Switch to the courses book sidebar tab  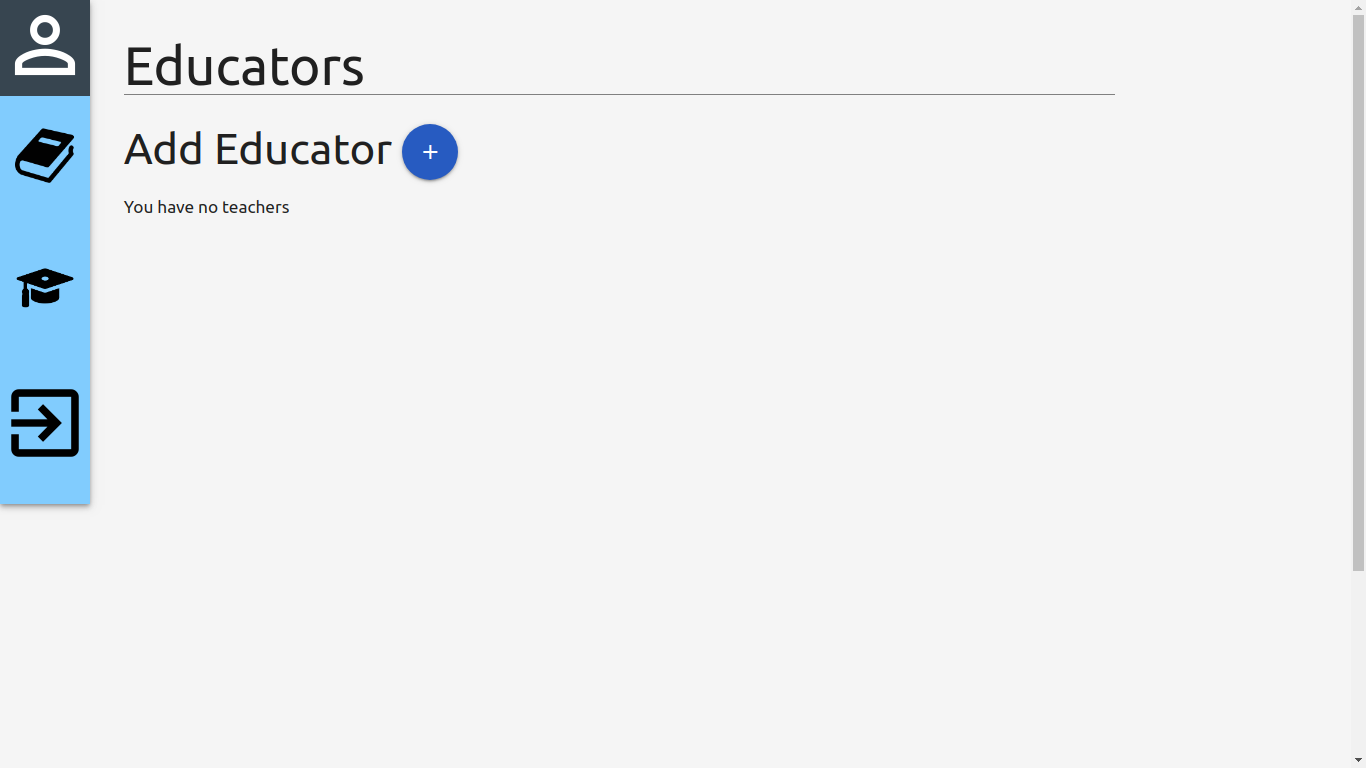tap(45, 156)
